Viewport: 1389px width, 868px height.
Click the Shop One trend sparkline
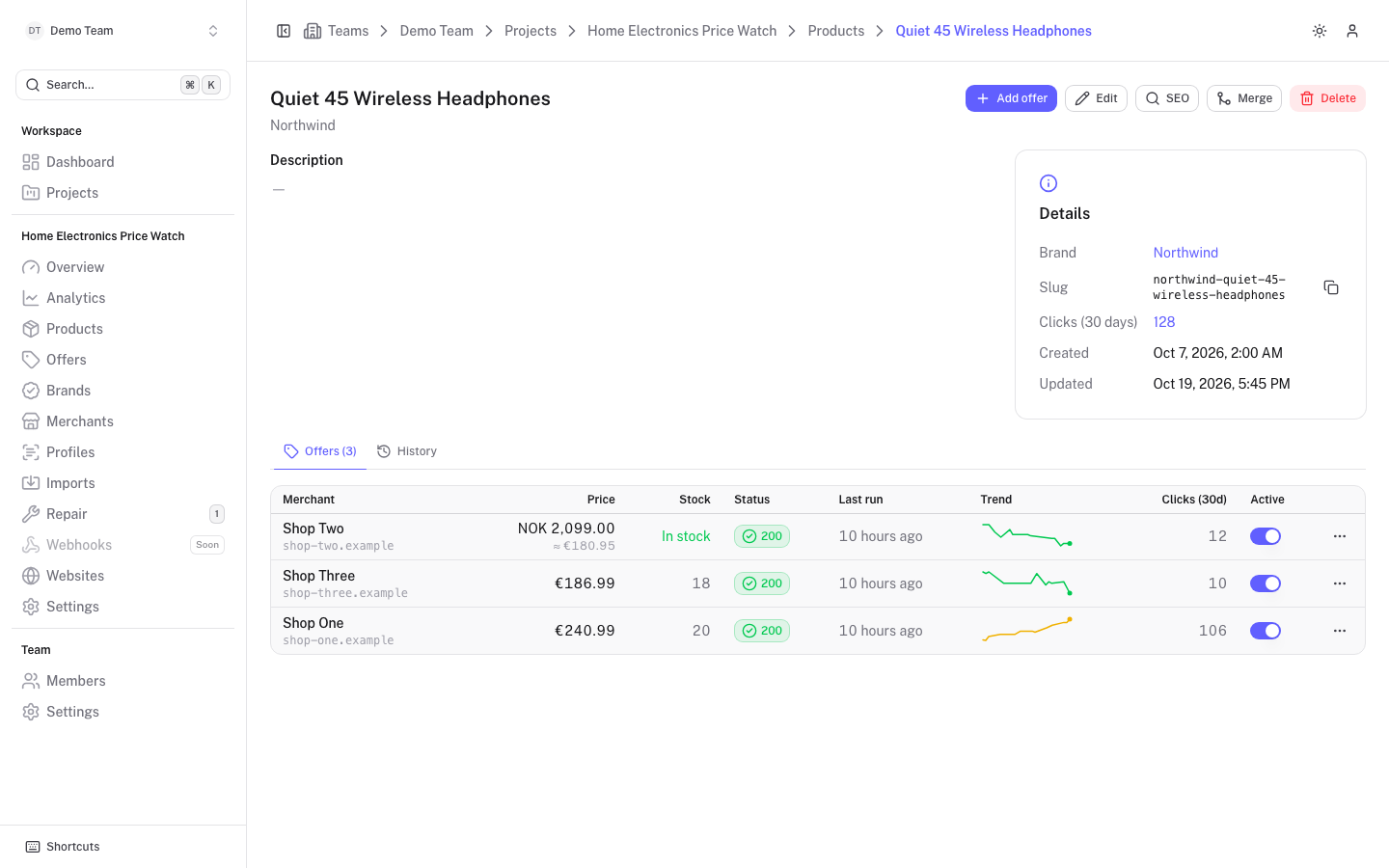point(1027,630)
